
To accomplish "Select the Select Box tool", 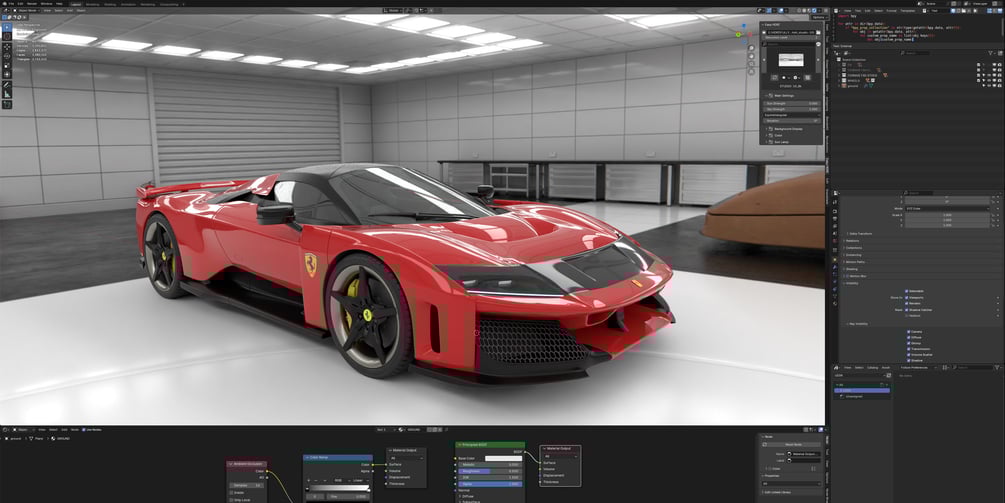I will tap(7, 28).
